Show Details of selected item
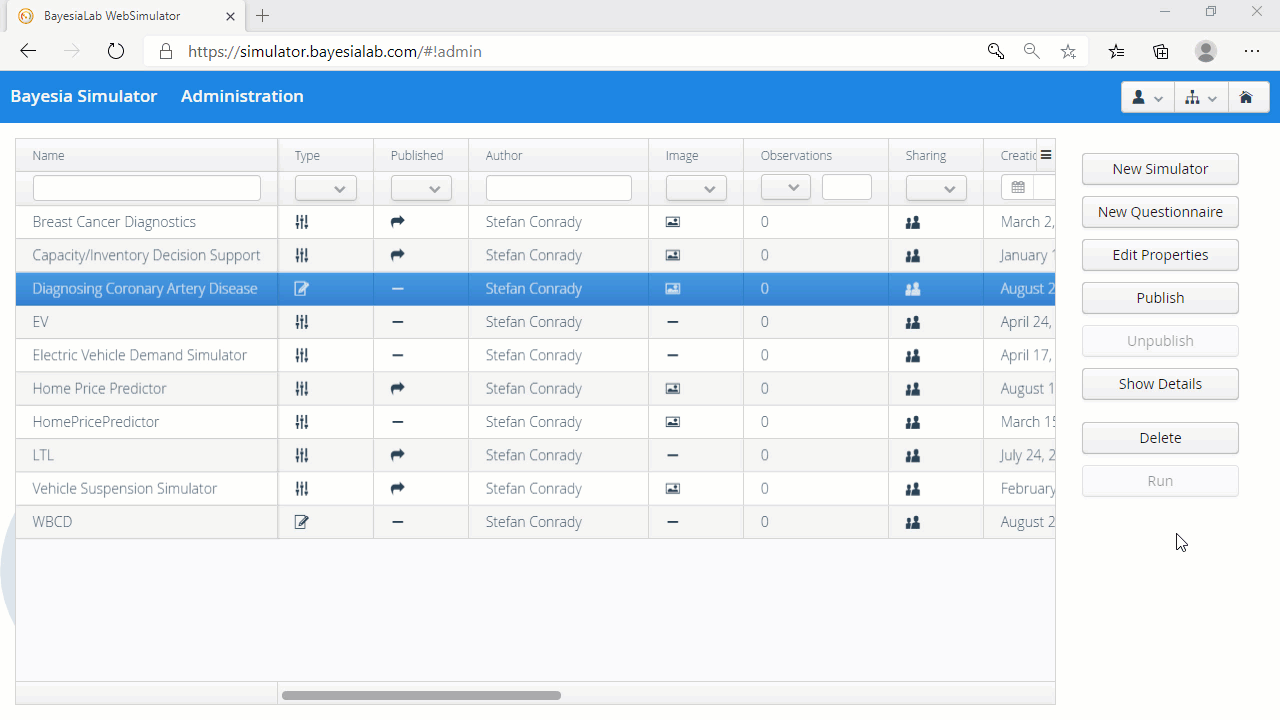 (x=1160, y=384)
